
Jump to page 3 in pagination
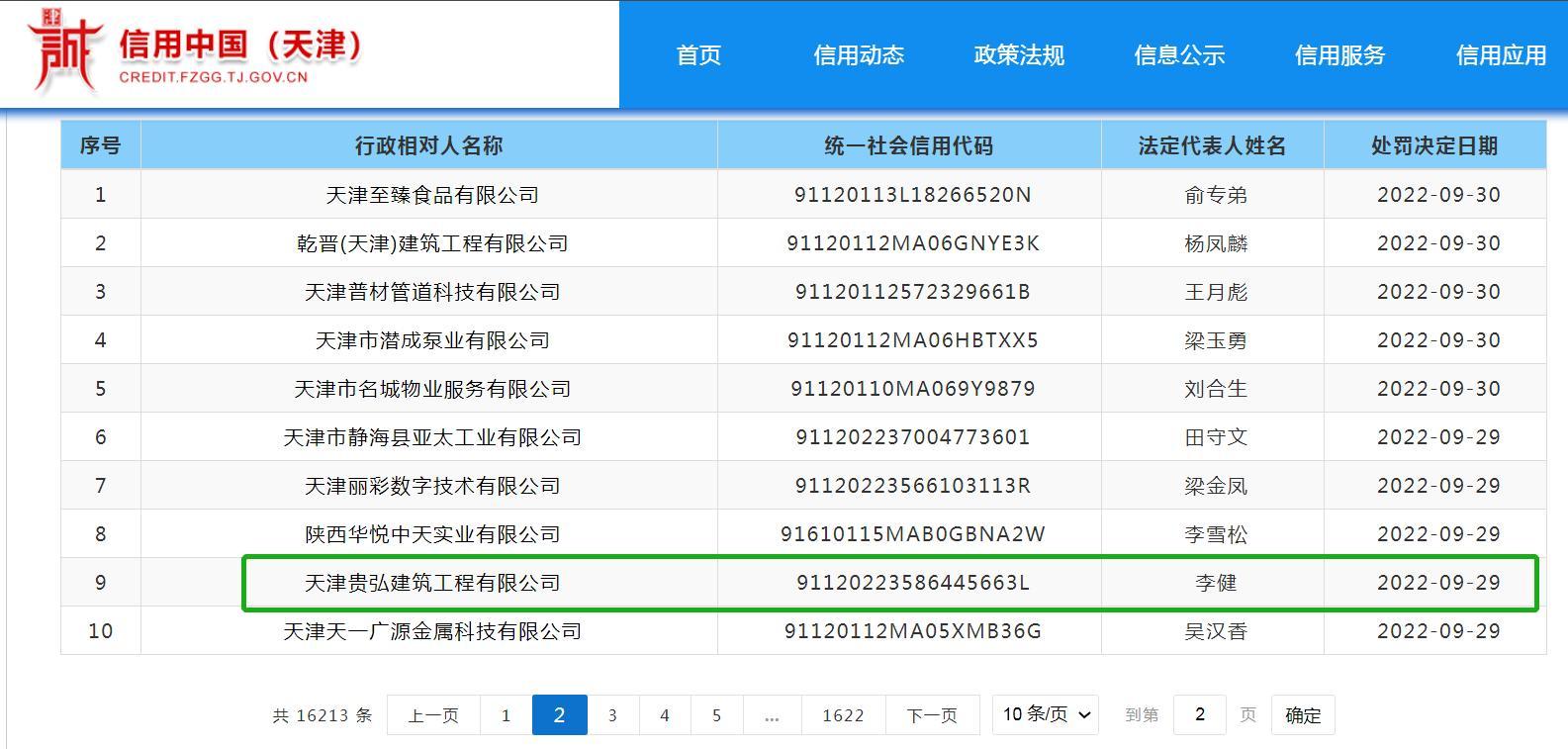(x=612, y=715)
